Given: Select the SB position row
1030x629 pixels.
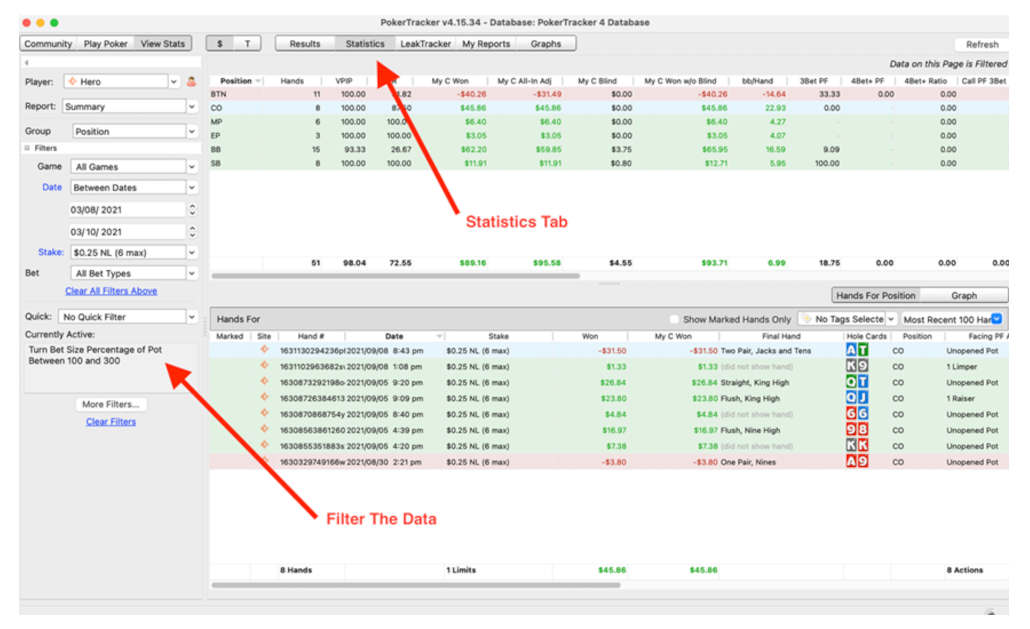Looking at the screenshot, I should [608, 163].
